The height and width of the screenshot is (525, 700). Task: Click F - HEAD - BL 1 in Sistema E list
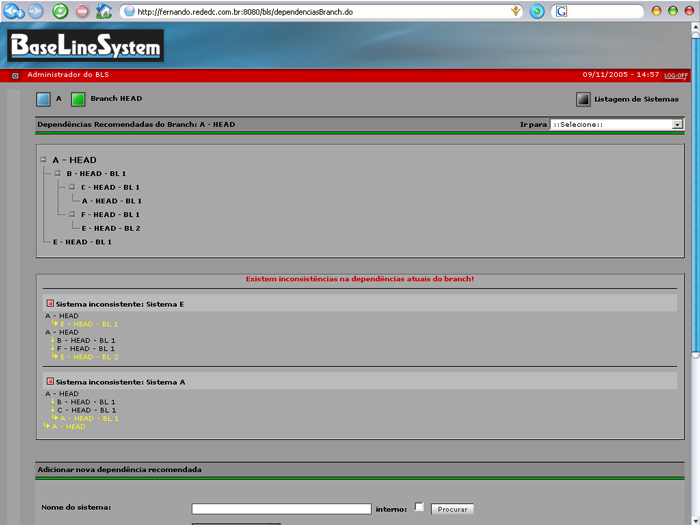[86, 348]
